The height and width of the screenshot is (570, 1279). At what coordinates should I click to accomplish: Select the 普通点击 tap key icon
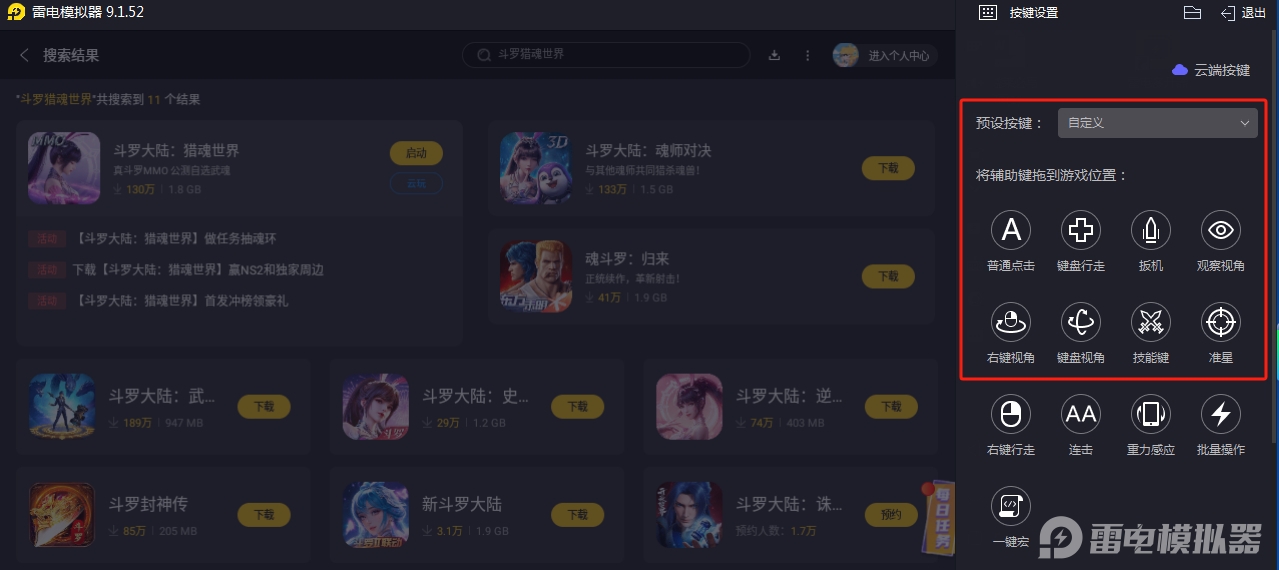click(x=1011, y=230)
